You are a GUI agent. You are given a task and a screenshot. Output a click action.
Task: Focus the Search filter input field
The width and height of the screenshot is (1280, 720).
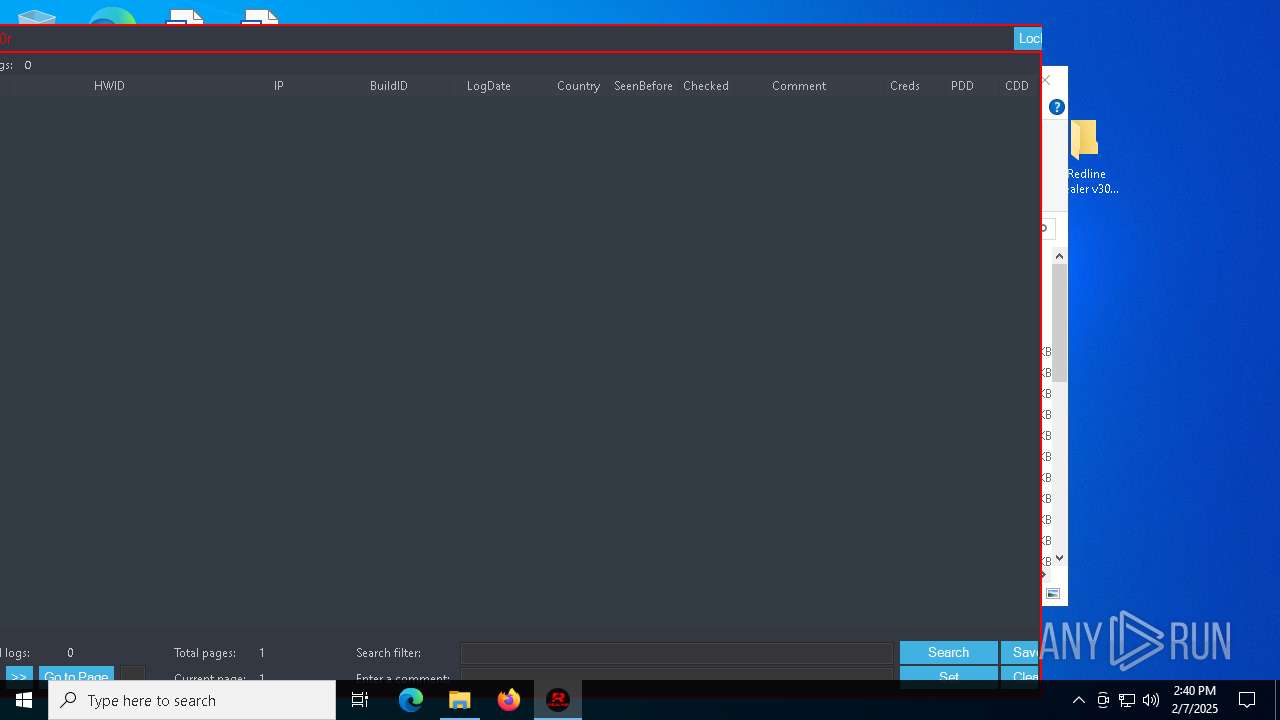coord(676,653)
